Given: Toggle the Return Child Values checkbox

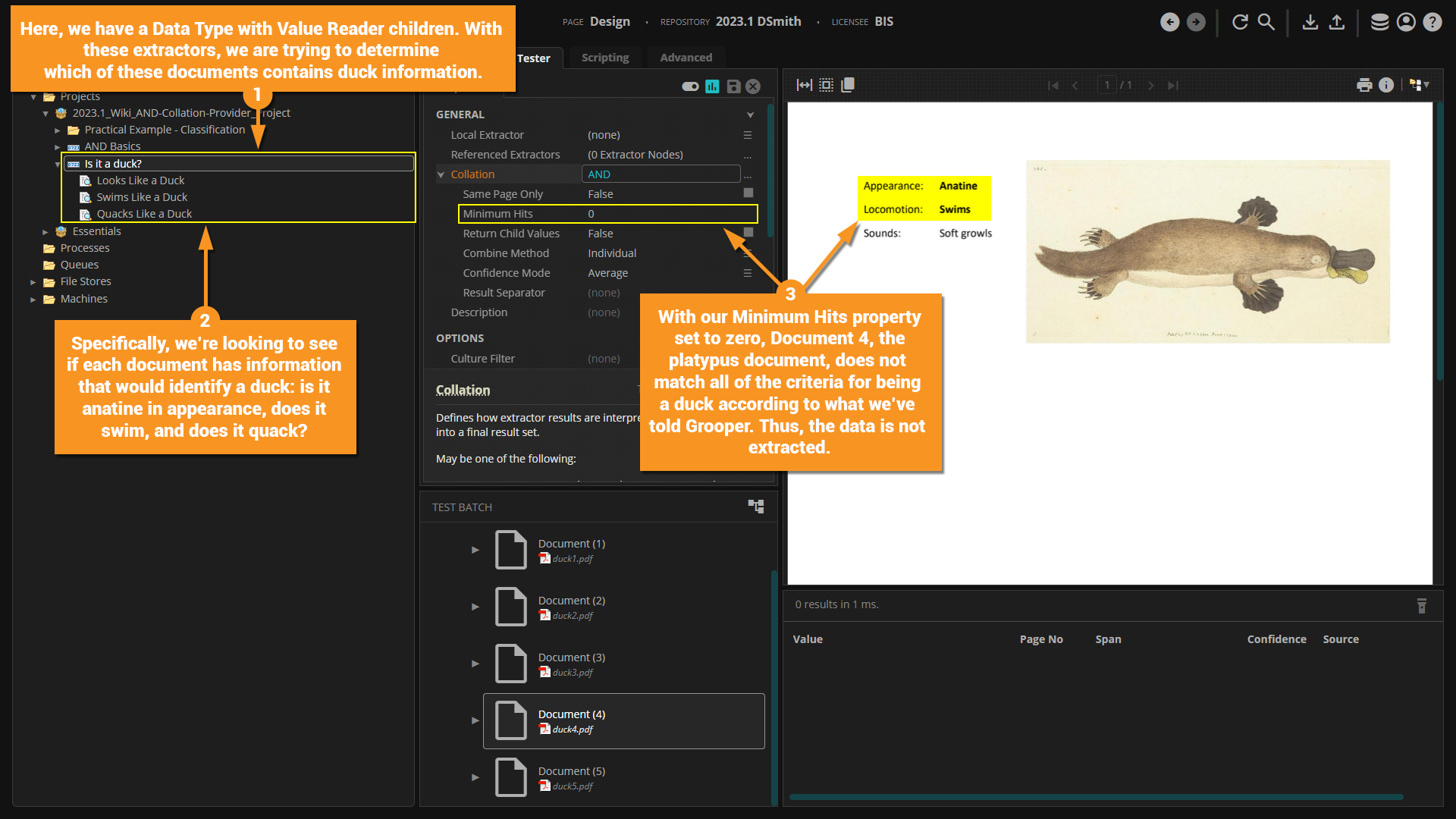Looking at the screenshot, I should coord(748,233).
